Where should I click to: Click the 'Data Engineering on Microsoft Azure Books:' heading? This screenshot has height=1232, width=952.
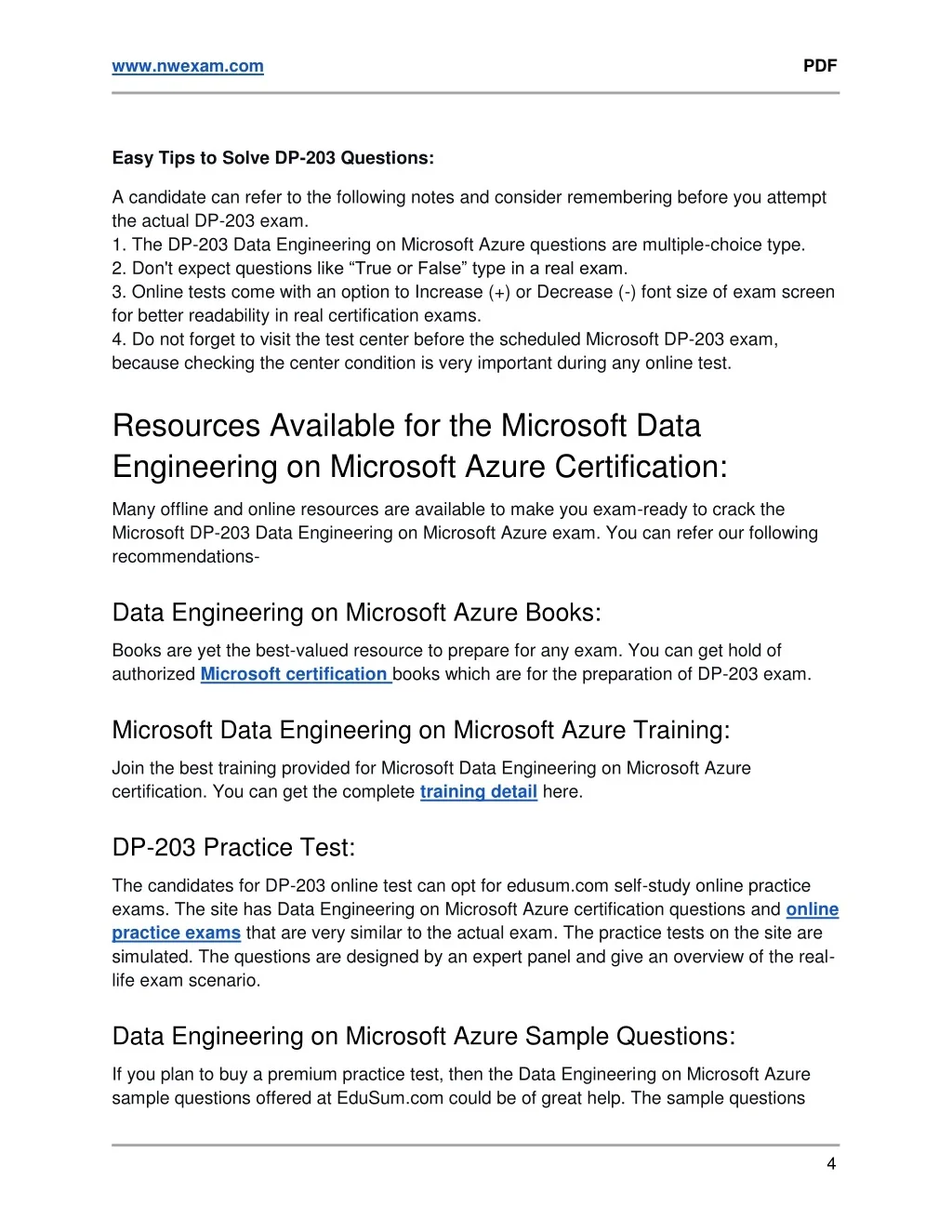coord(356,613)
